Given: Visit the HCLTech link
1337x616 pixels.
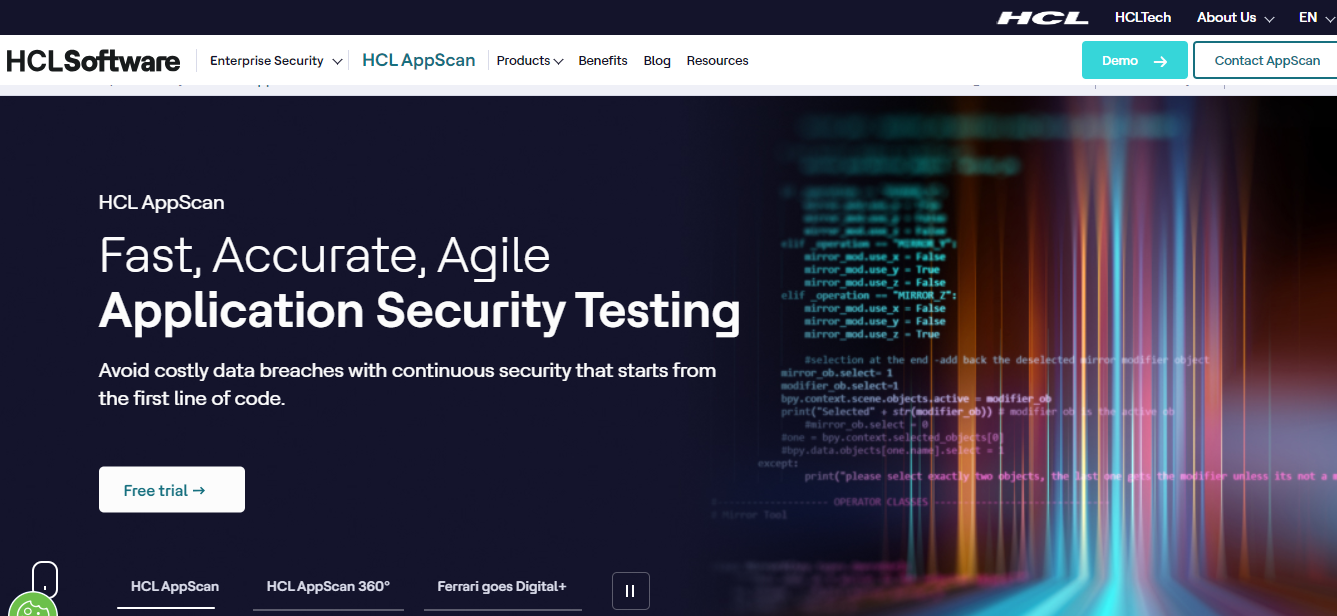Looking at the screenshot, I should tap(1143, 18).
